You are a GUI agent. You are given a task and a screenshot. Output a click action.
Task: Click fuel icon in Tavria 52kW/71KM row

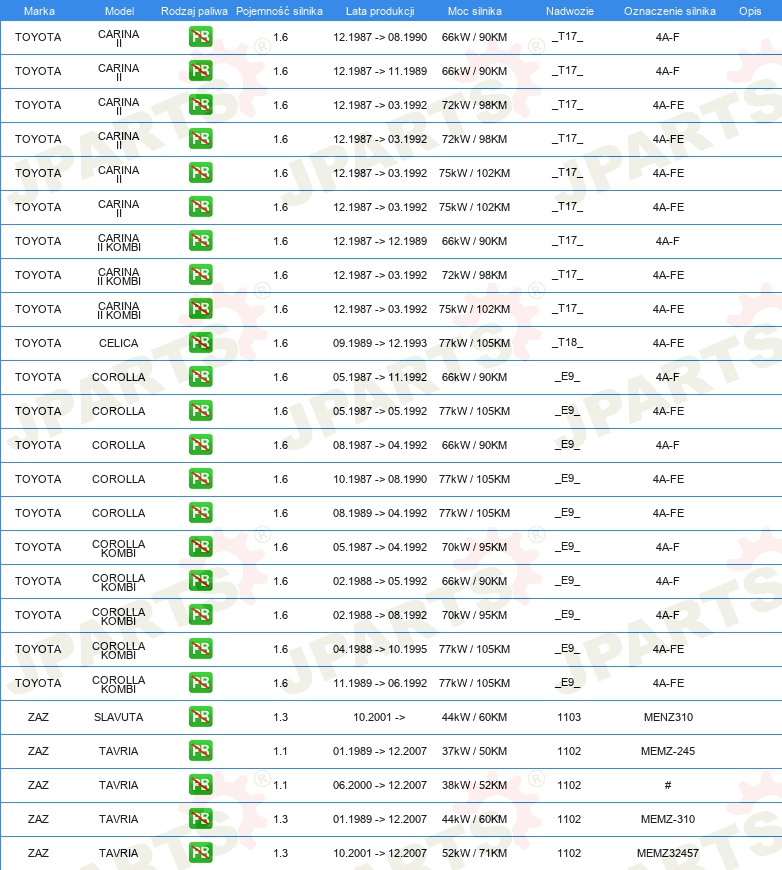pos(200,852)
